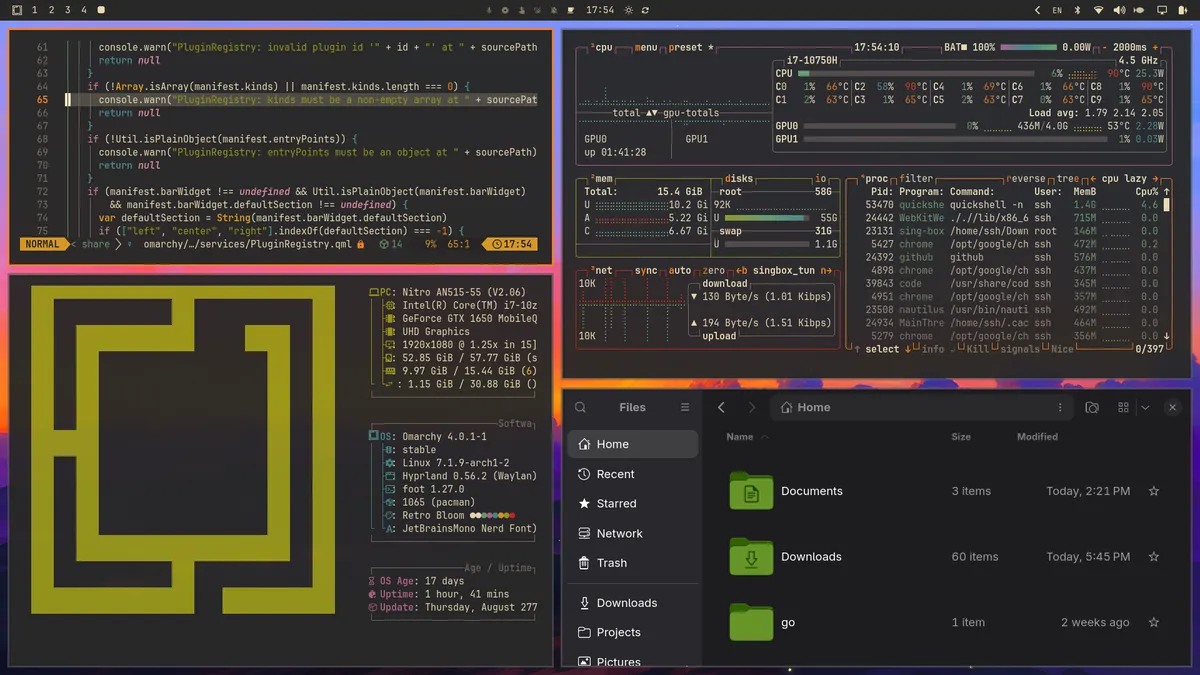Open Pictures bookmark in Files sidebar
This screenshot has height=675, width=1200.
(632, 661)
